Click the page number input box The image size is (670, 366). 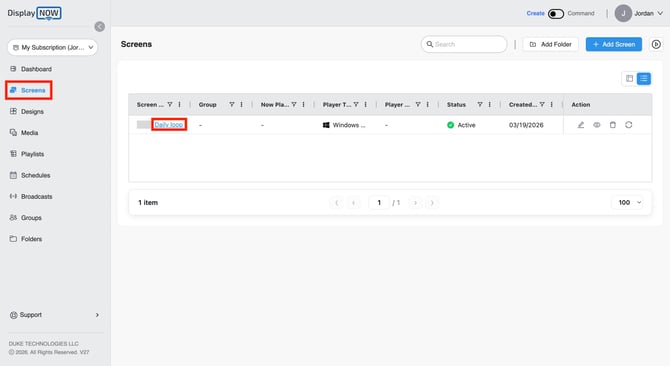[379, 203]
